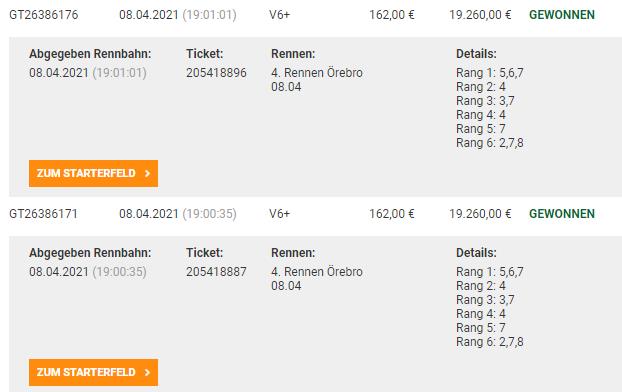Click the V6+ bet type in the first row
This screenshot has width=622, height=392.
tap(279, 15)
